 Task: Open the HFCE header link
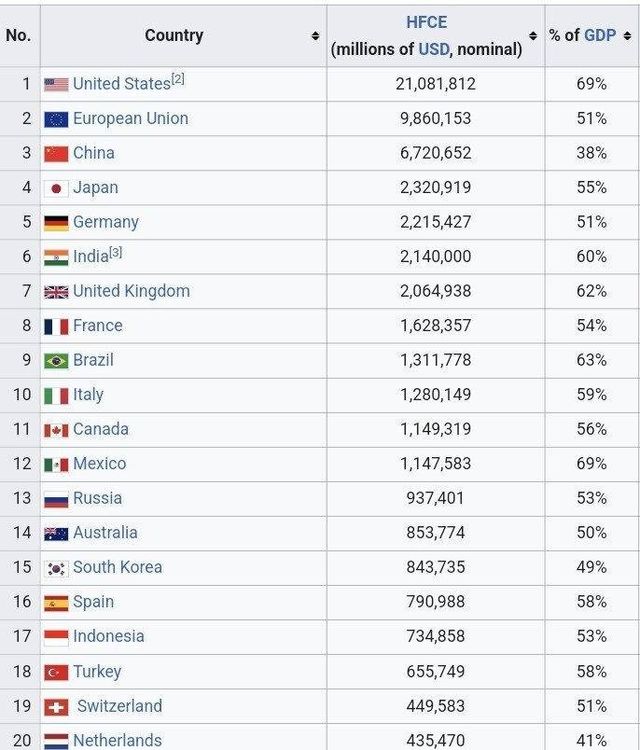tap(426, 22)
